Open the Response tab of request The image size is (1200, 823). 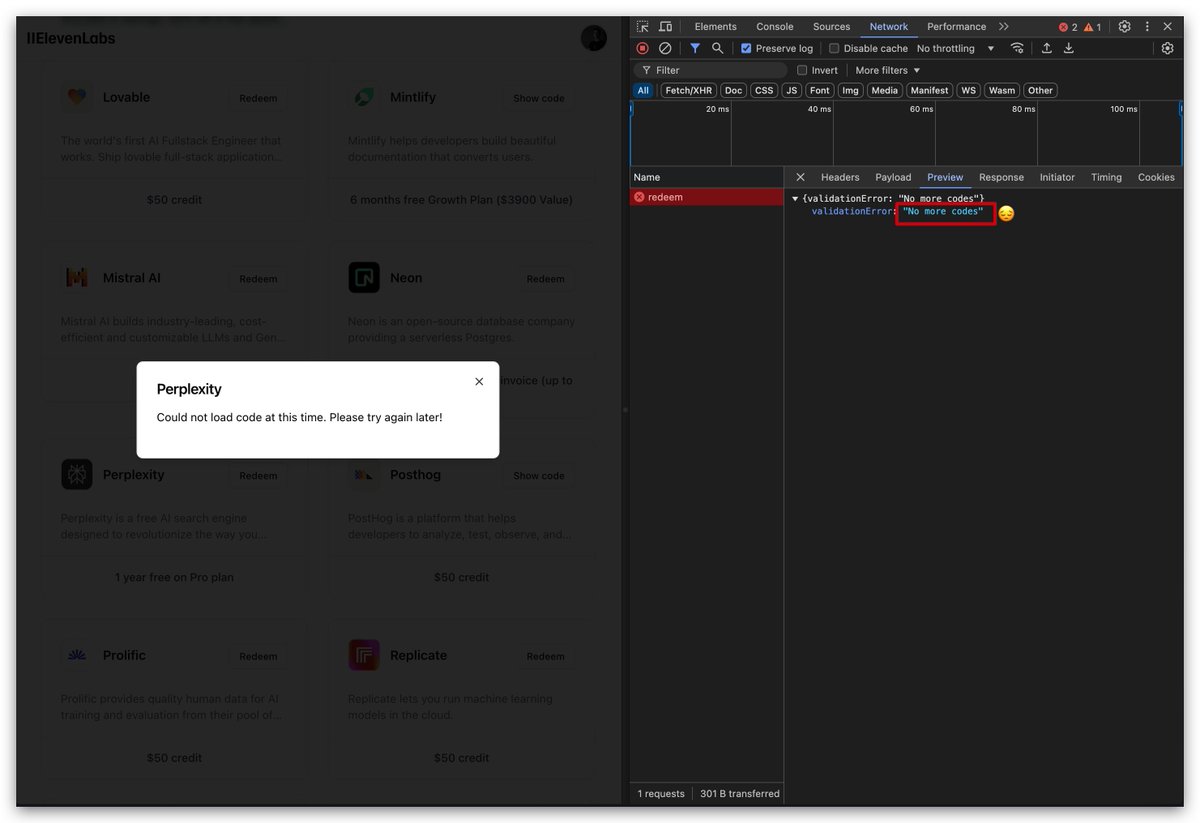[x=1001, y=177]
